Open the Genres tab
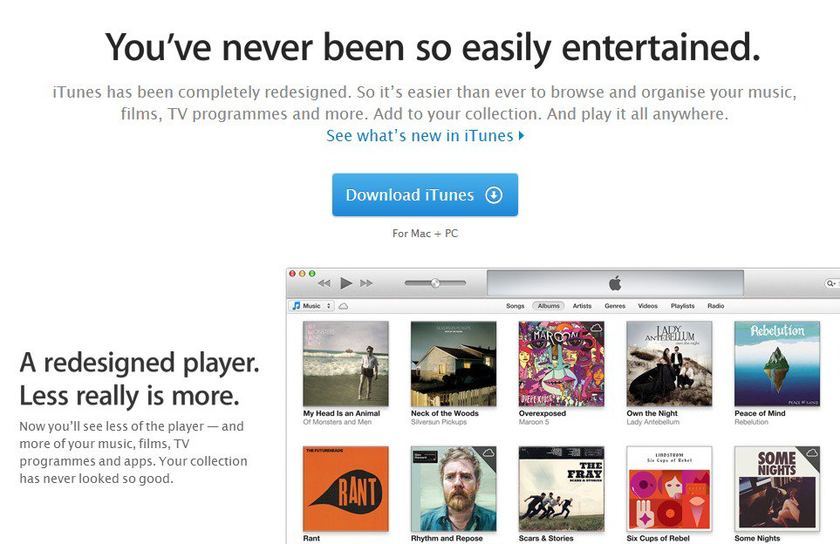The height and width of the screenshot is (544, 840). 615,306
